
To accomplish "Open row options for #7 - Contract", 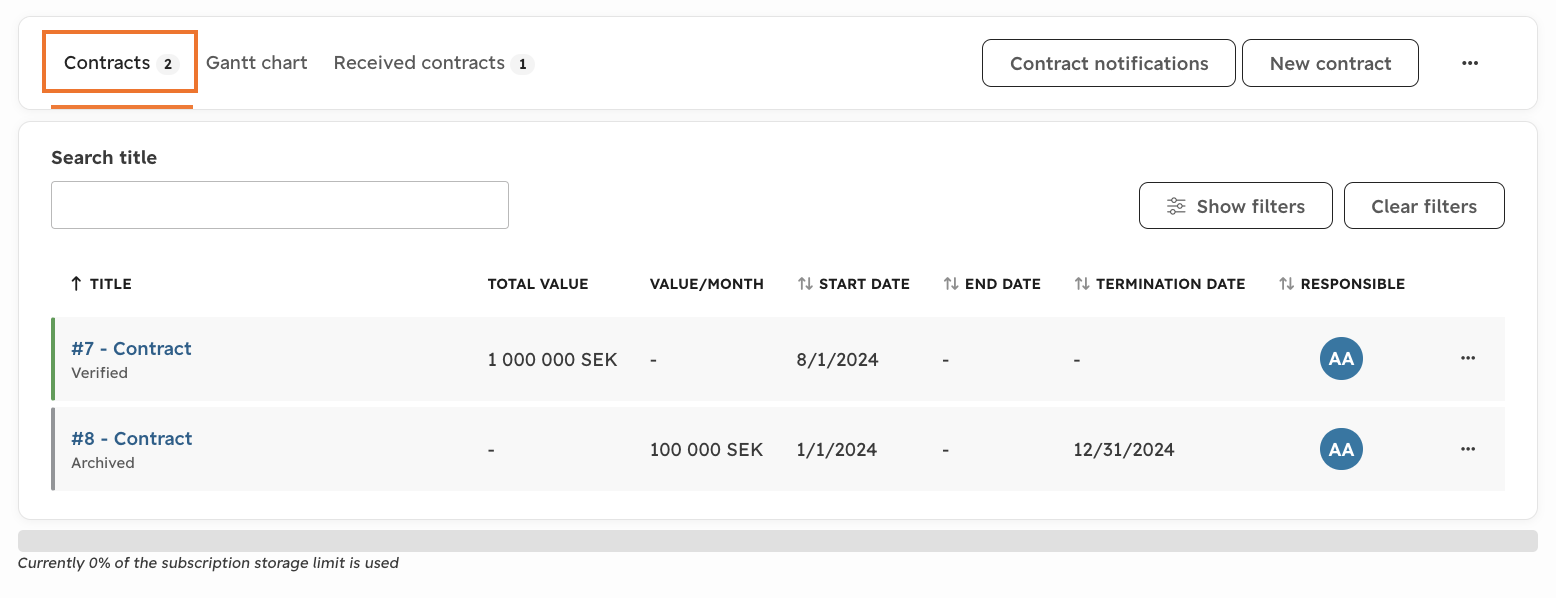I will pyautogui.click(x=1468, y=358).
